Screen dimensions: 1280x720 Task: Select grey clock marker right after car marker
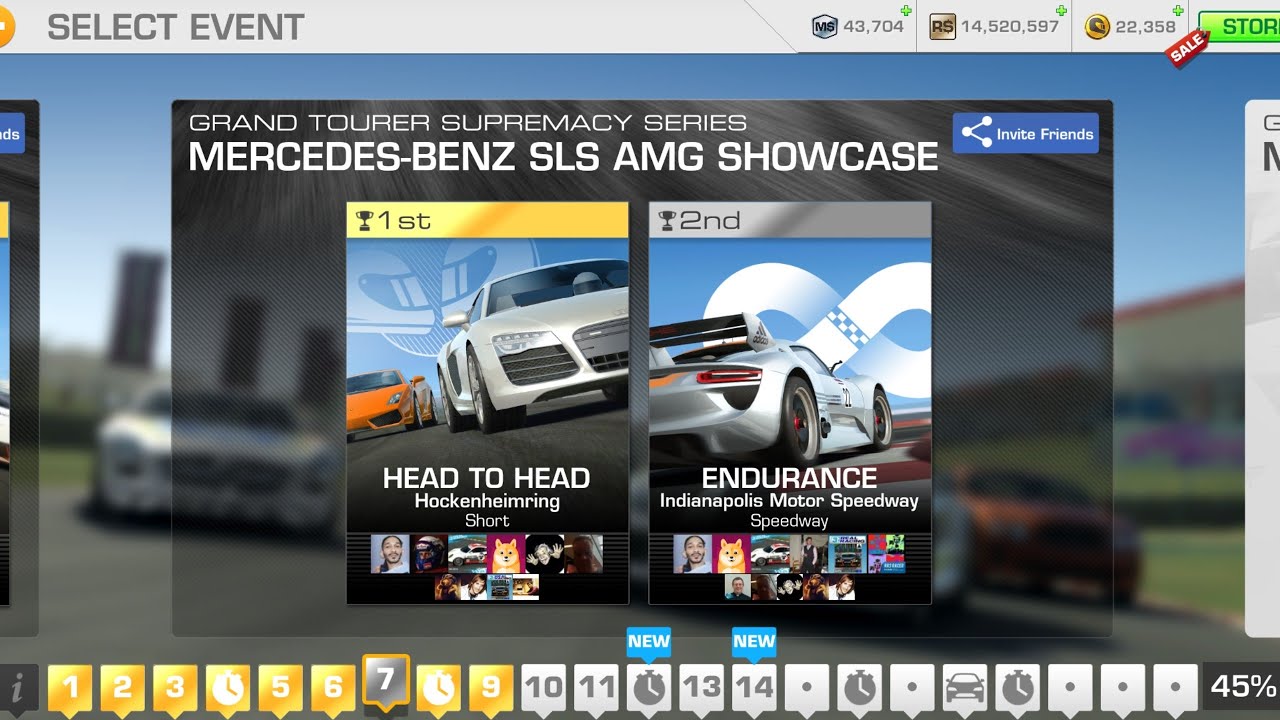tap(1018, 688)
